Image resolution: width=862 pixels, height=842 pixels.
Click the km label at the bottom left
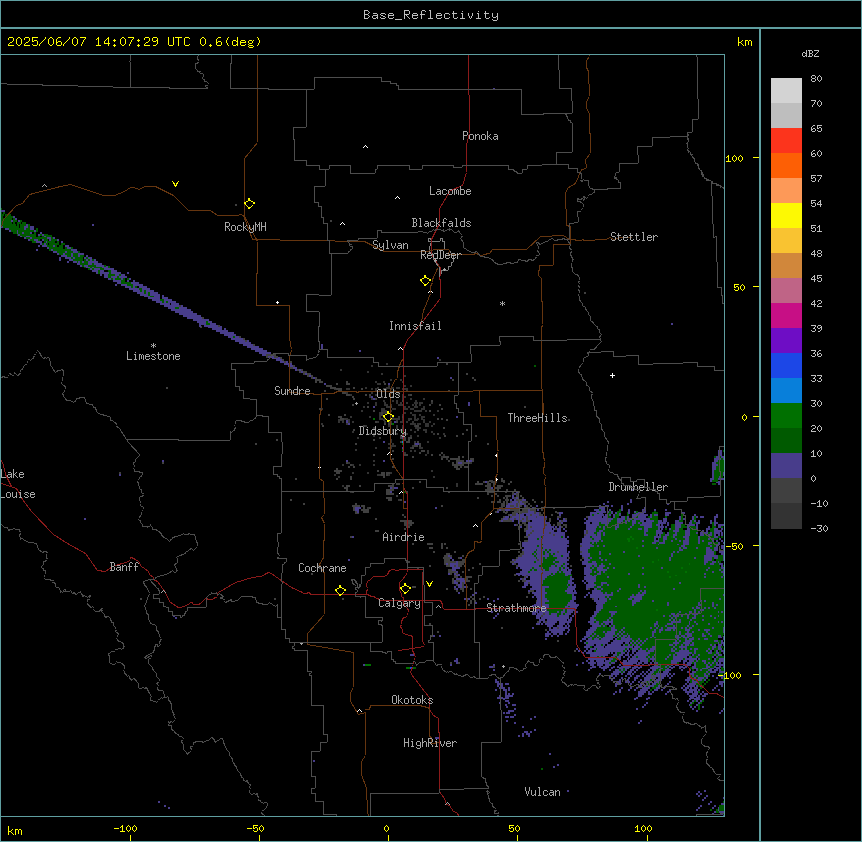(15, 831)
